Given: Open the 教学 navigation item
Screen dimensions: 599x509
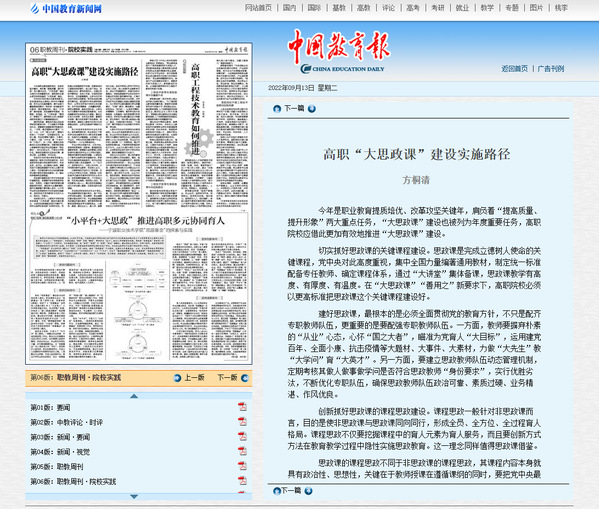Looking at the screenshot, I should point(487,8).
